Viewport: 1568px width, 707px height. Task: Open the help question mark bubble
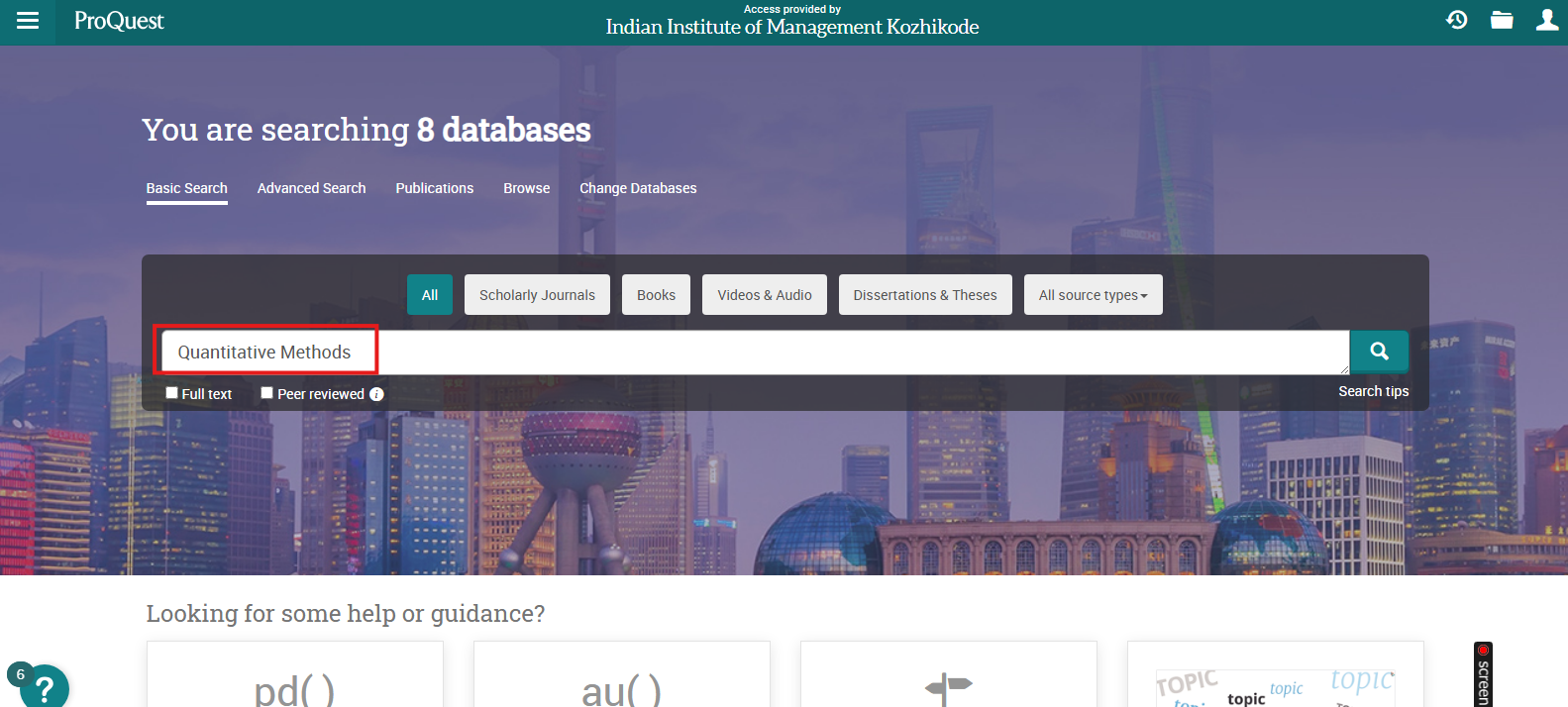pyautogui.click(x=45, y=688)
